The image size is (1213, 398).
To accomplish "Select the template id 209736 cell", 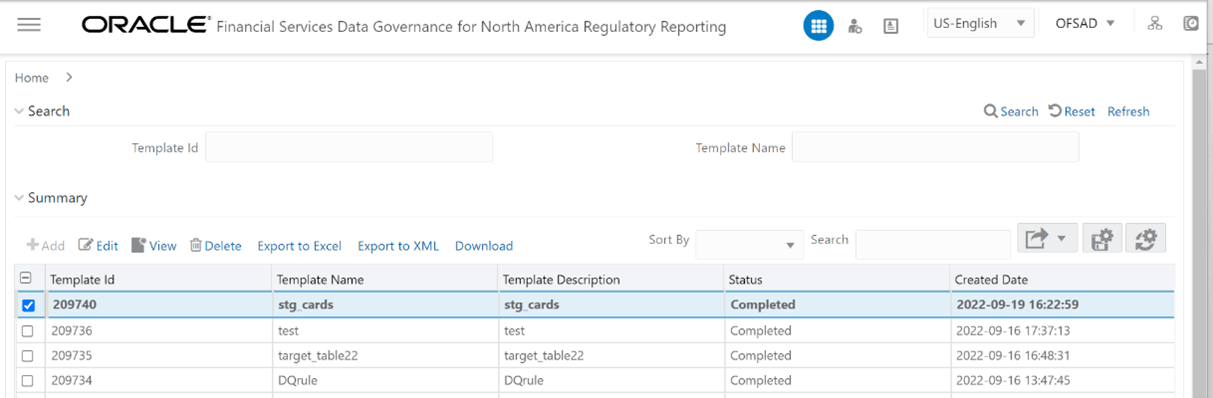I will 158,331.
